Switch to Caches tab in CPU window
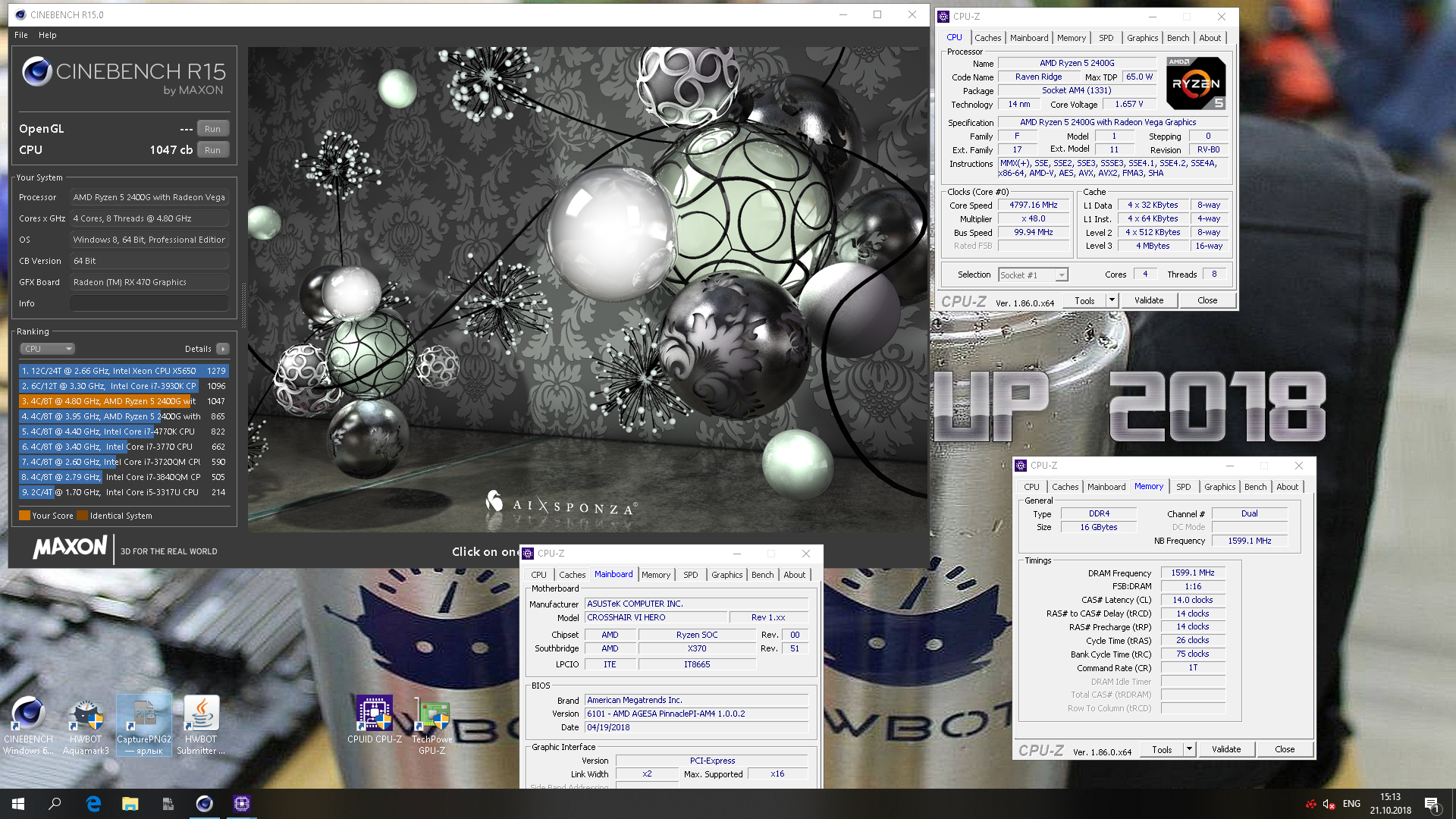Viewport: 1456px width, 819px height. click(x=987, y=38)
